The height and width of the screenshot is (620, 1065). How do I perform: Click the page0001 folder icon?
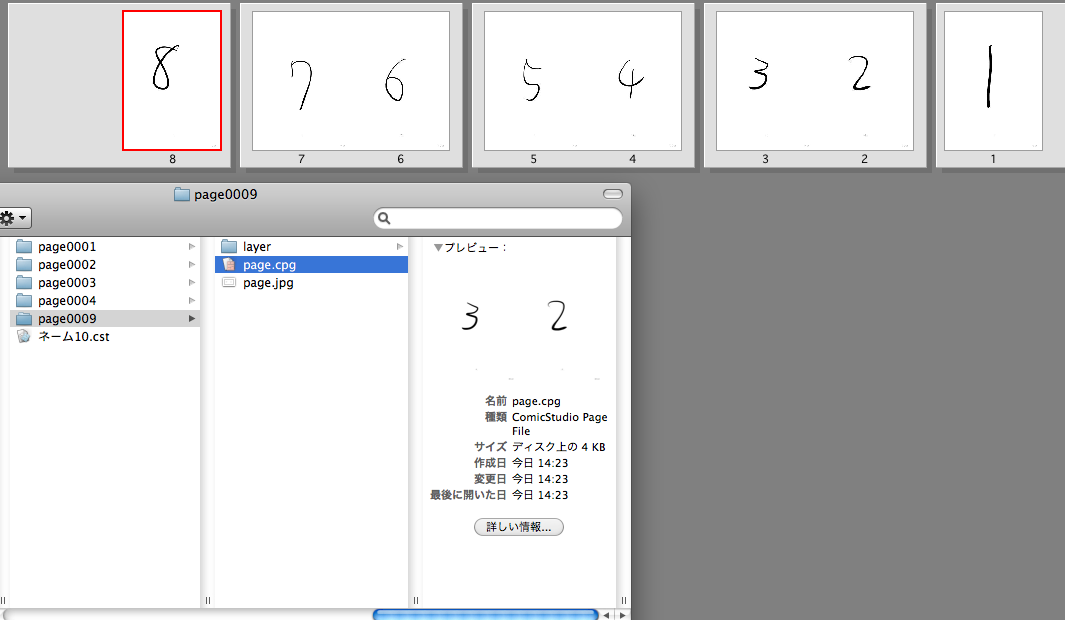coord(24,247)
